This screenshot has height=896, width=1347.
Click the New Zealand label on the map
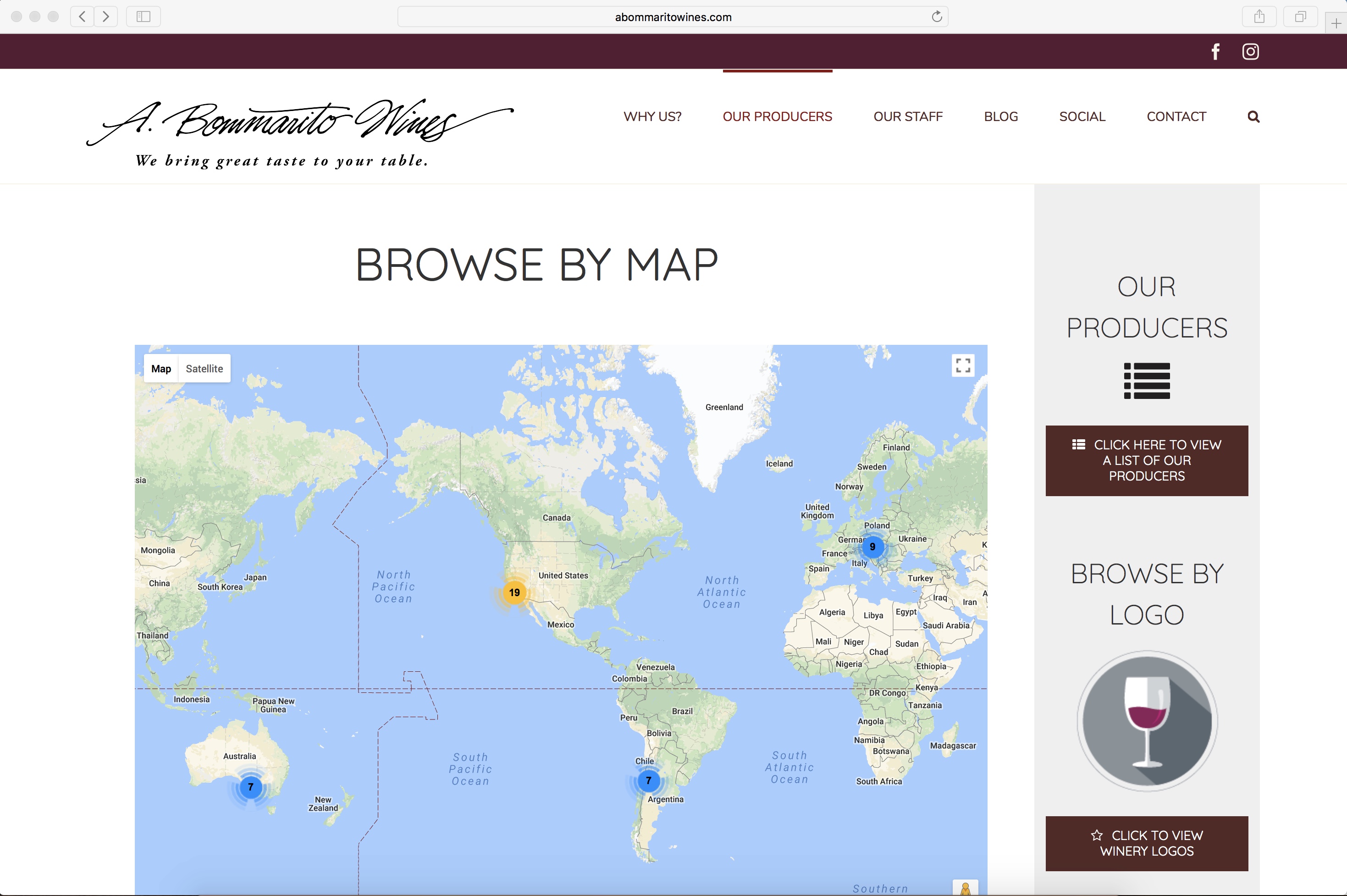323,804
